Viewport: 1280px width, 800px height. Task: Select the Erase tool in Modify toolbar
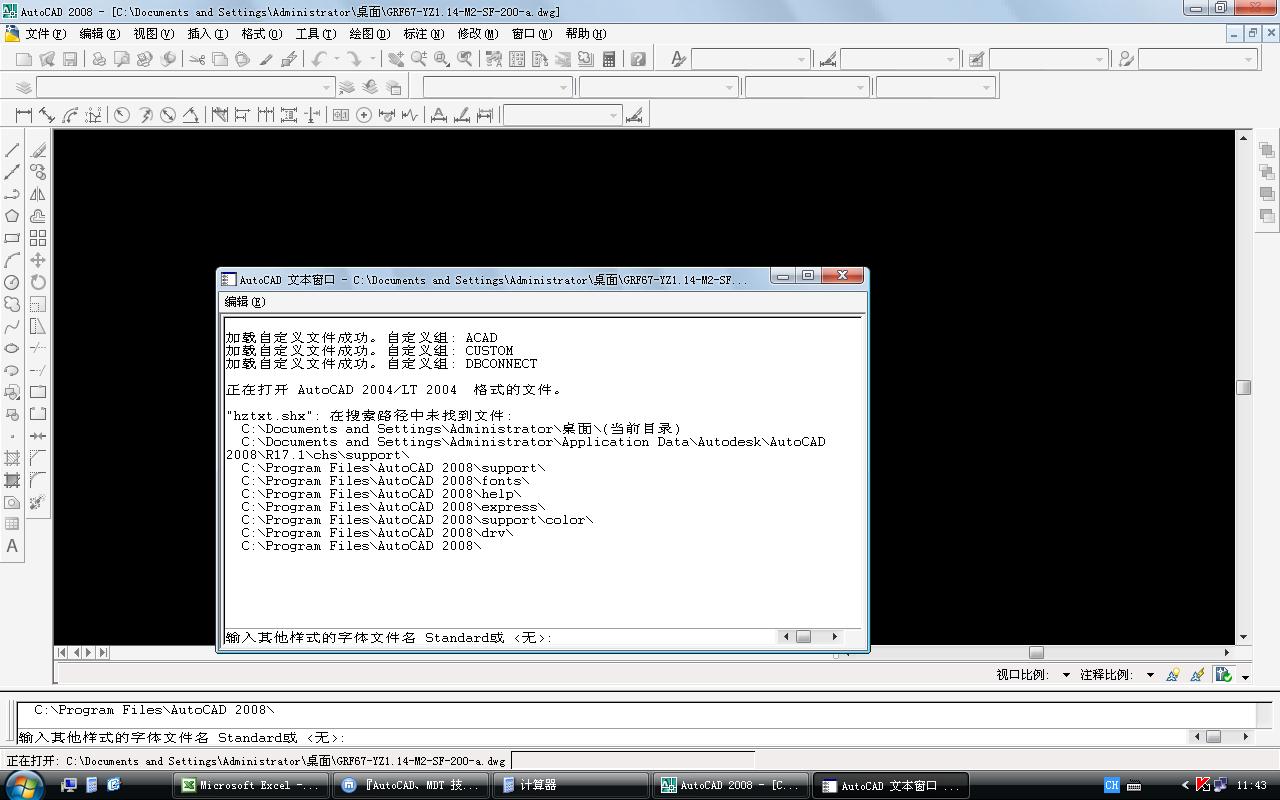coord(38,150)
